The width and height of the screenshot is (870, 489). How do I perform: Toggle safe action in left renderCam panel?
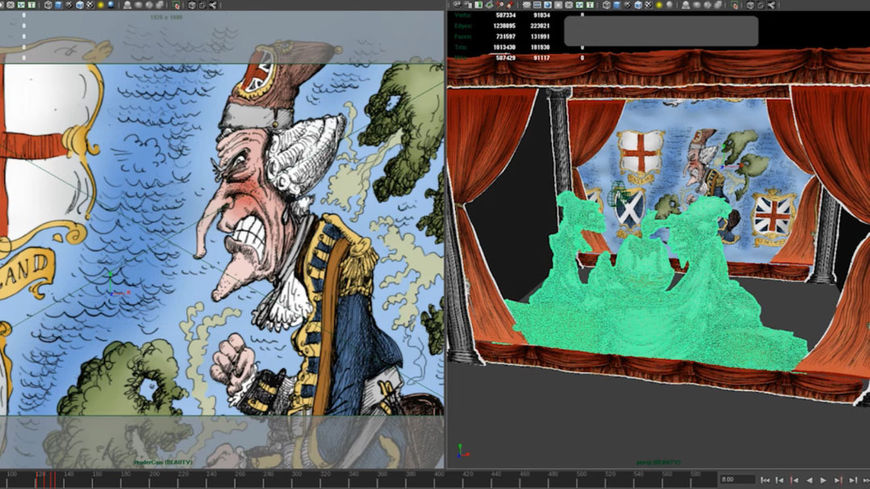pos(21,5)
